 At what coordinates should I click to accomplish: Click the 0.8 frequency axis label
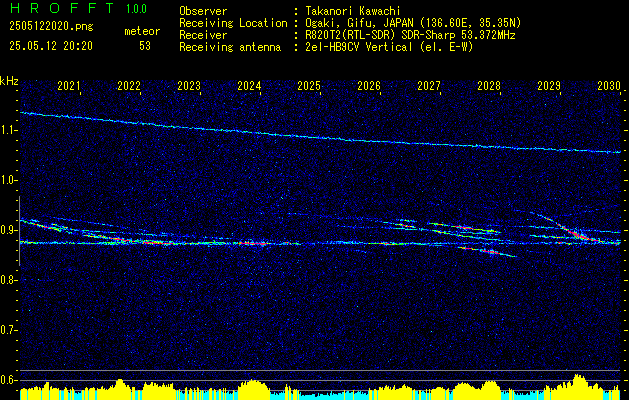pyautogui.click(x=9, y=280)
